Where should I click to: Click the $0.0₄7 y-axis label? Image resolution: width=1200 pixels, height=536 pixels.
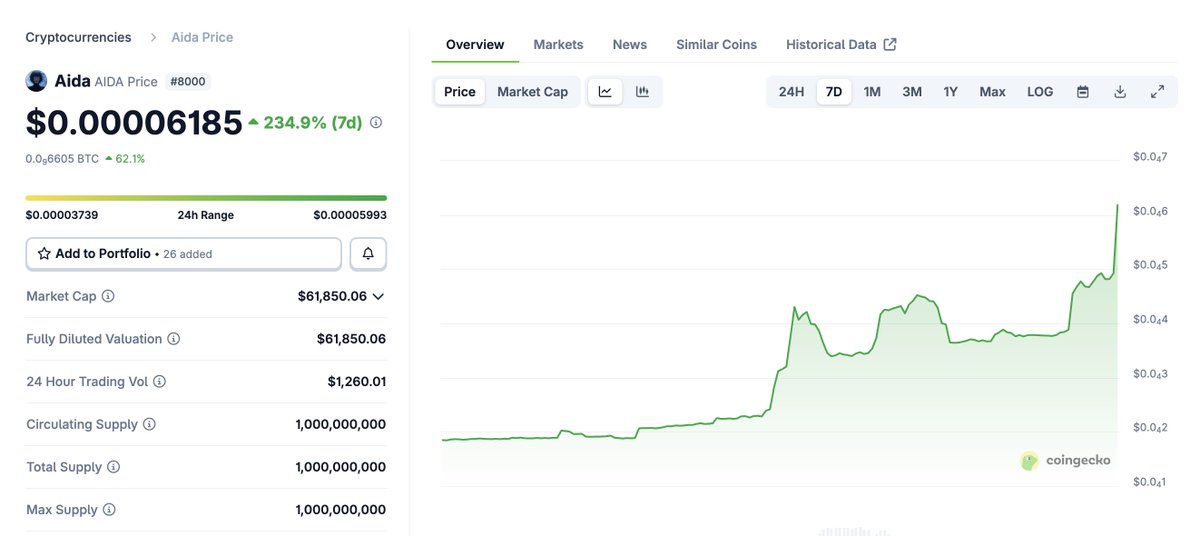click(1150, 157)
